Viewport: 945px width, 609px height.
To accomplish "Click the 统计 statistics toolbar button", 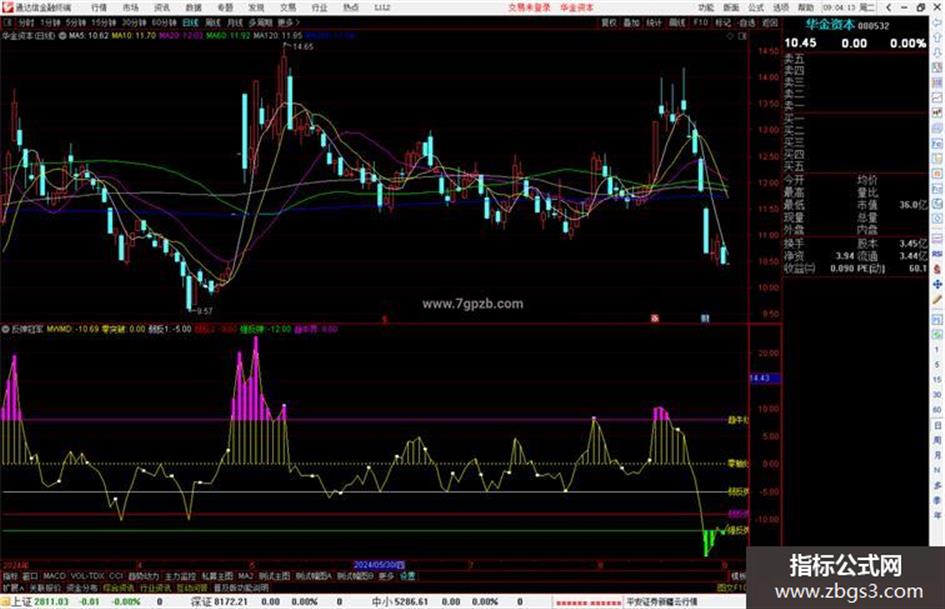I will pos(654,23).
